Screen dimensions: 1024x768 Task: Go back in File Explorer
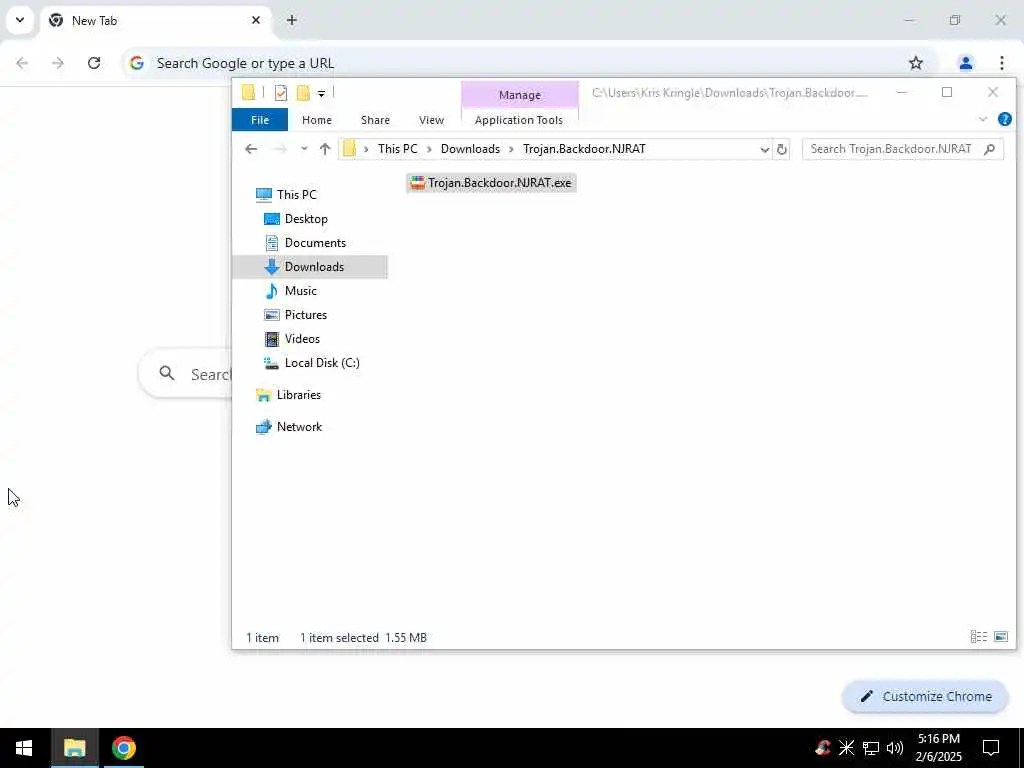click(251, 149)
